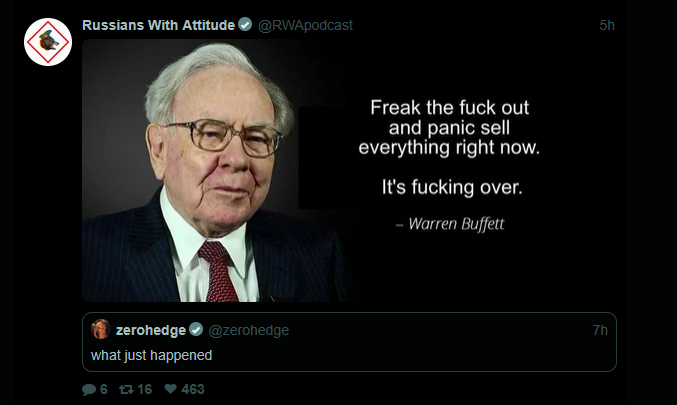Click the verified badge next to zerohedge
Image resolution: width=677 pixels, height=405 pixels.
coord(196,330)
